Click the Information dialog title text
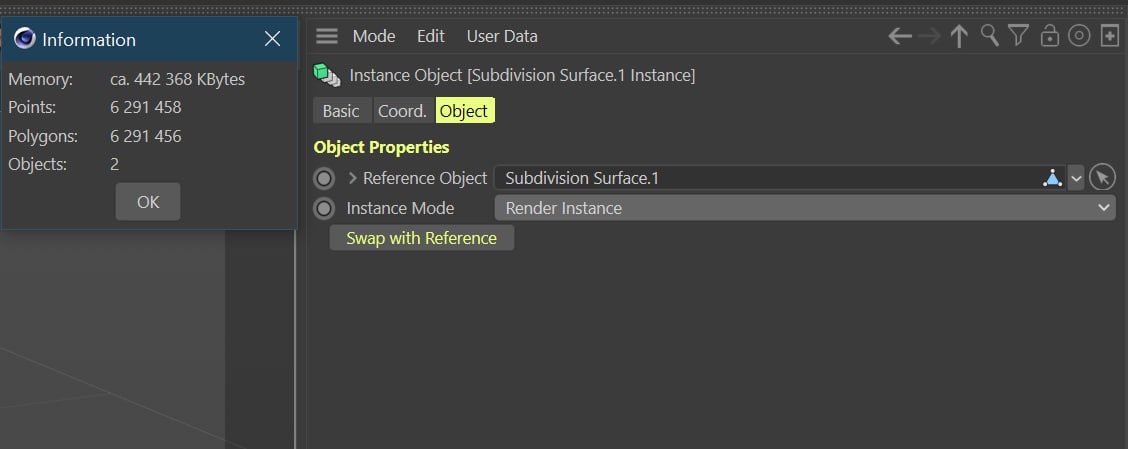 pyautogui.click(x=89, y=40)
